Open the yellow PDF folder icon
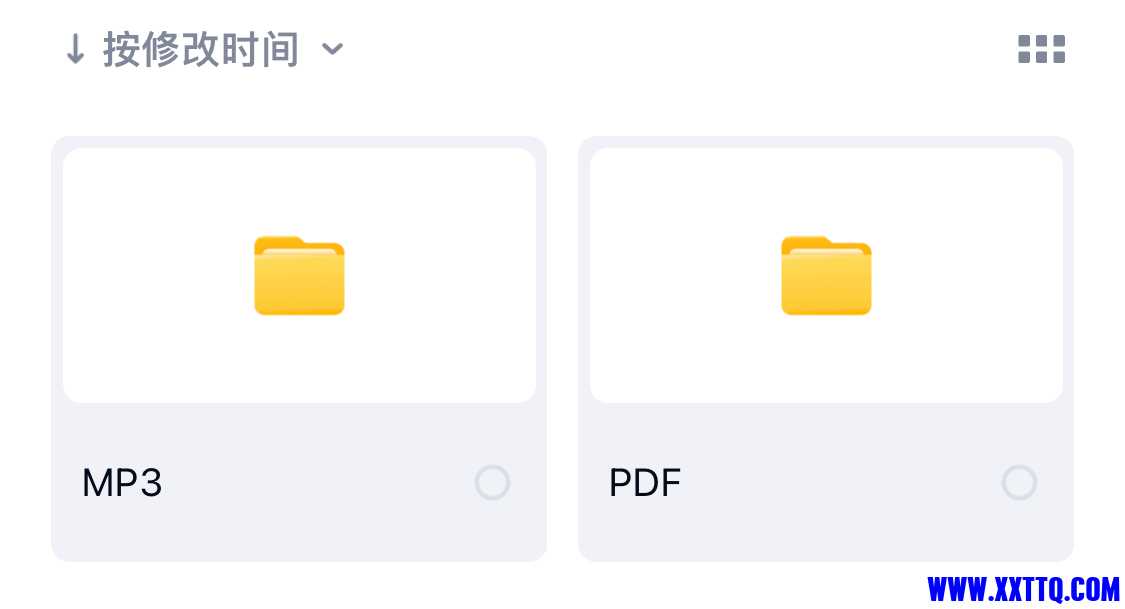 [826, 275]
